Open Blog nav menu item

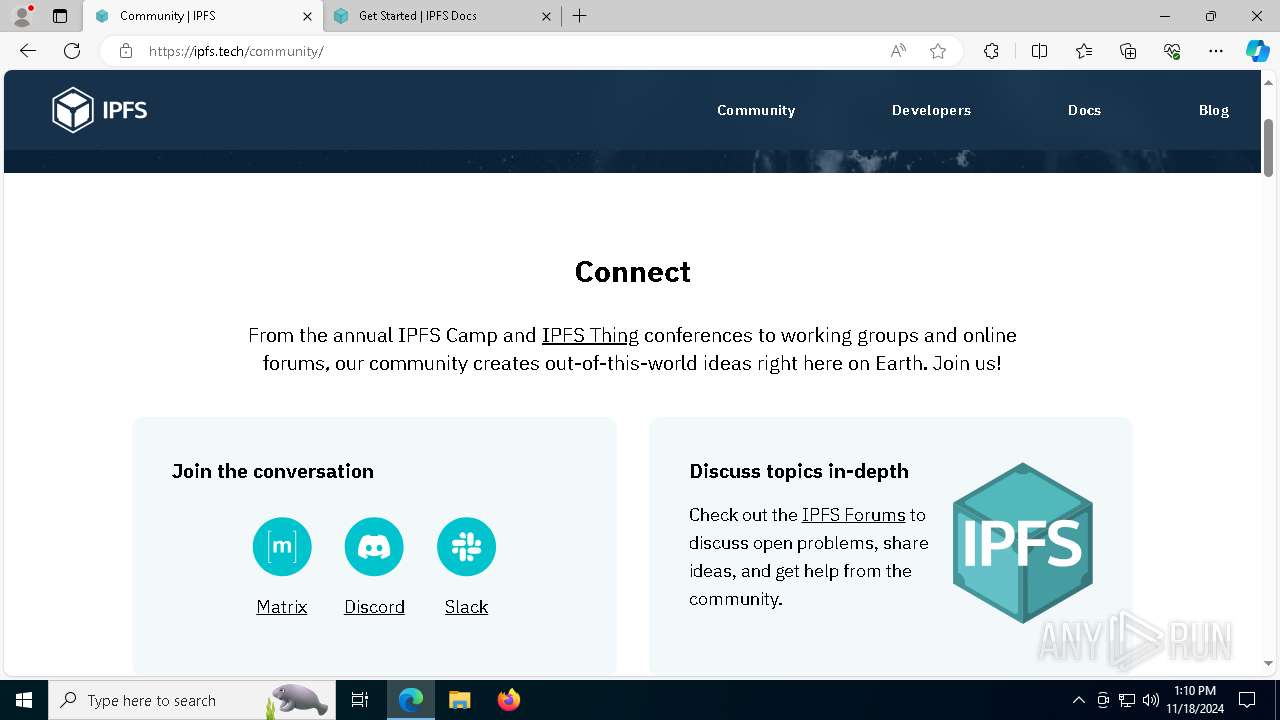(1214, 110)
